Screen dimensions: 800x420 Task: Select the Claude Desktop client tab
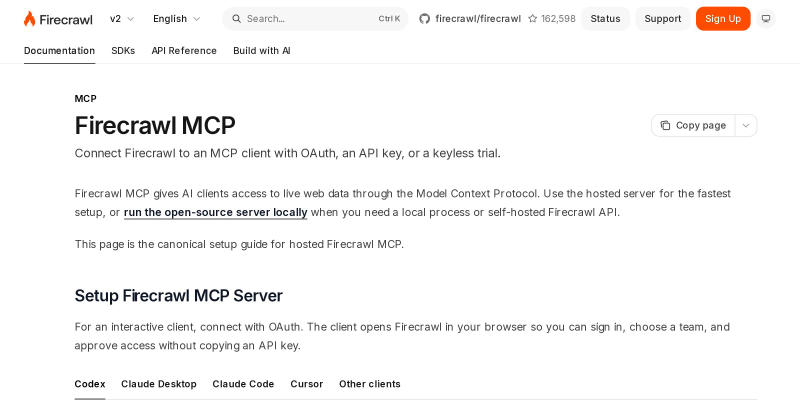pyautogui.click(x=159, y=384)
